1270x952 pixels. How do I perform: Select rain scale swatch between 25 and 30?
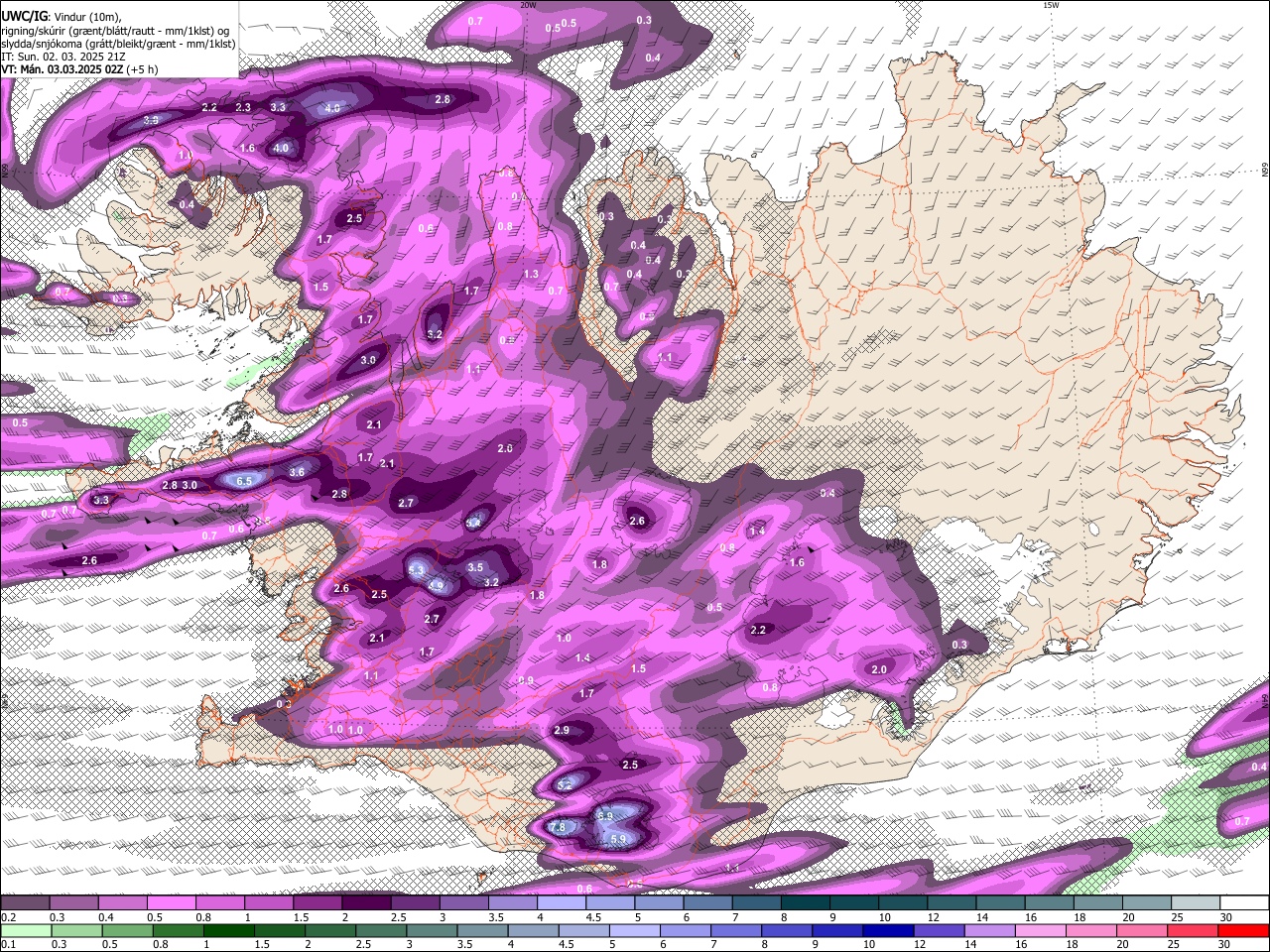click(x=1193, y=930)
